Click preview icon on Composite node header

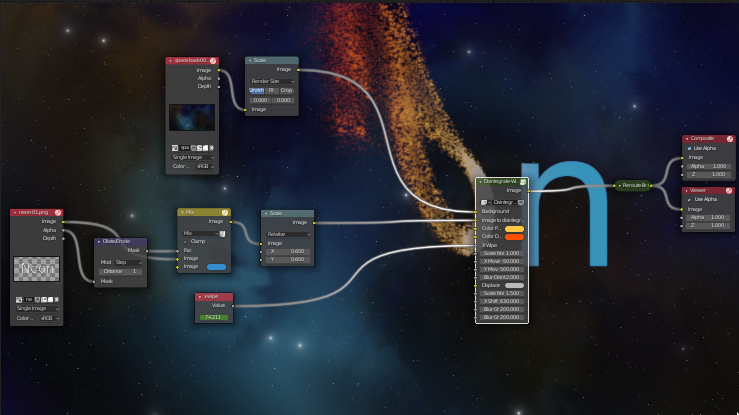(x=730, y=138)
